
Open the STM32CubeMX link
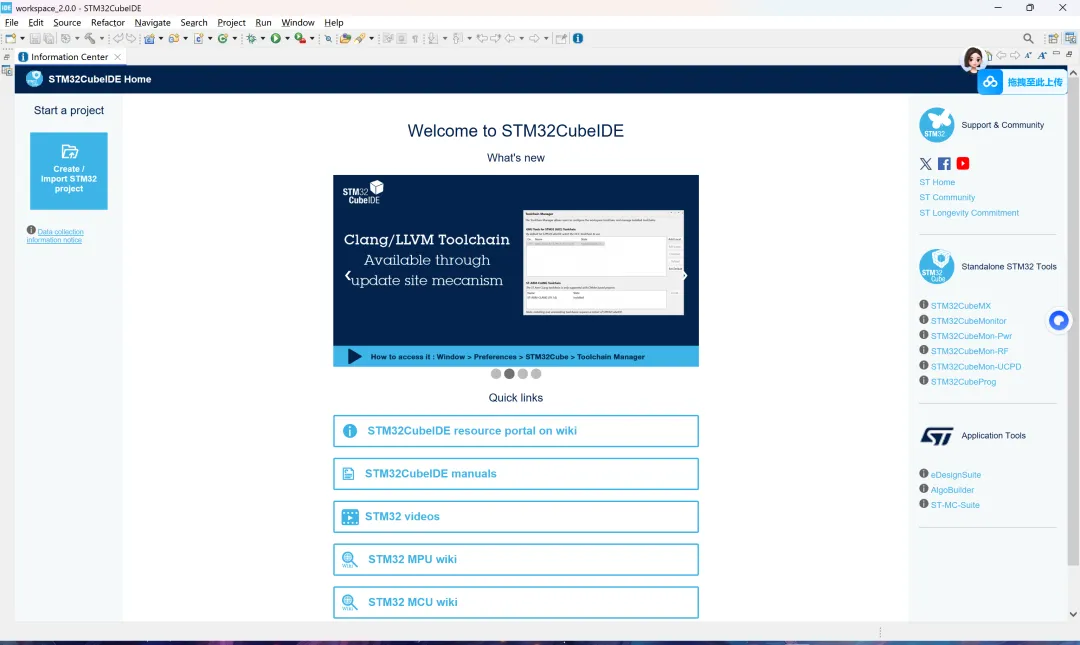961,305
